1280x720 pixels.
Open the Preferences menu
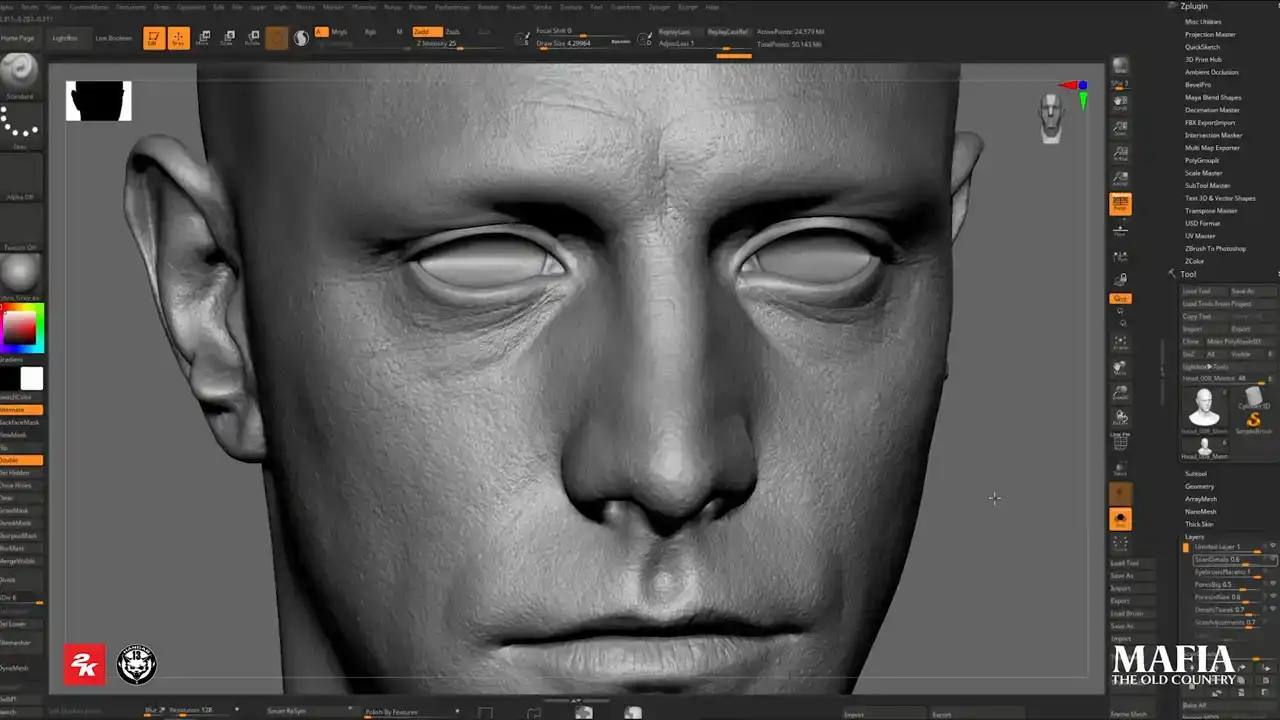click(x=451, y=7)
